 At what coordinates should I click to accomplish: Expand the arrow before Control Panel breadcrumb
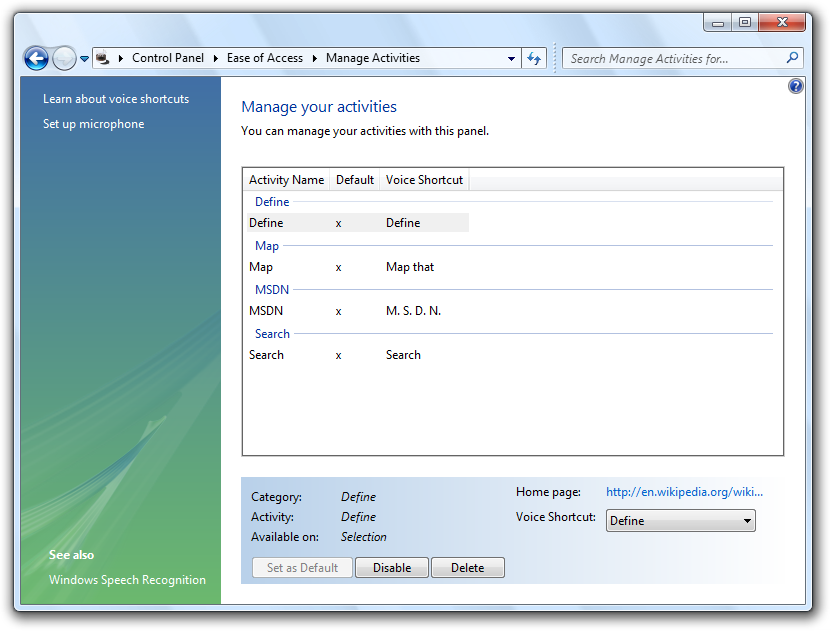click(x=121, y=58)
